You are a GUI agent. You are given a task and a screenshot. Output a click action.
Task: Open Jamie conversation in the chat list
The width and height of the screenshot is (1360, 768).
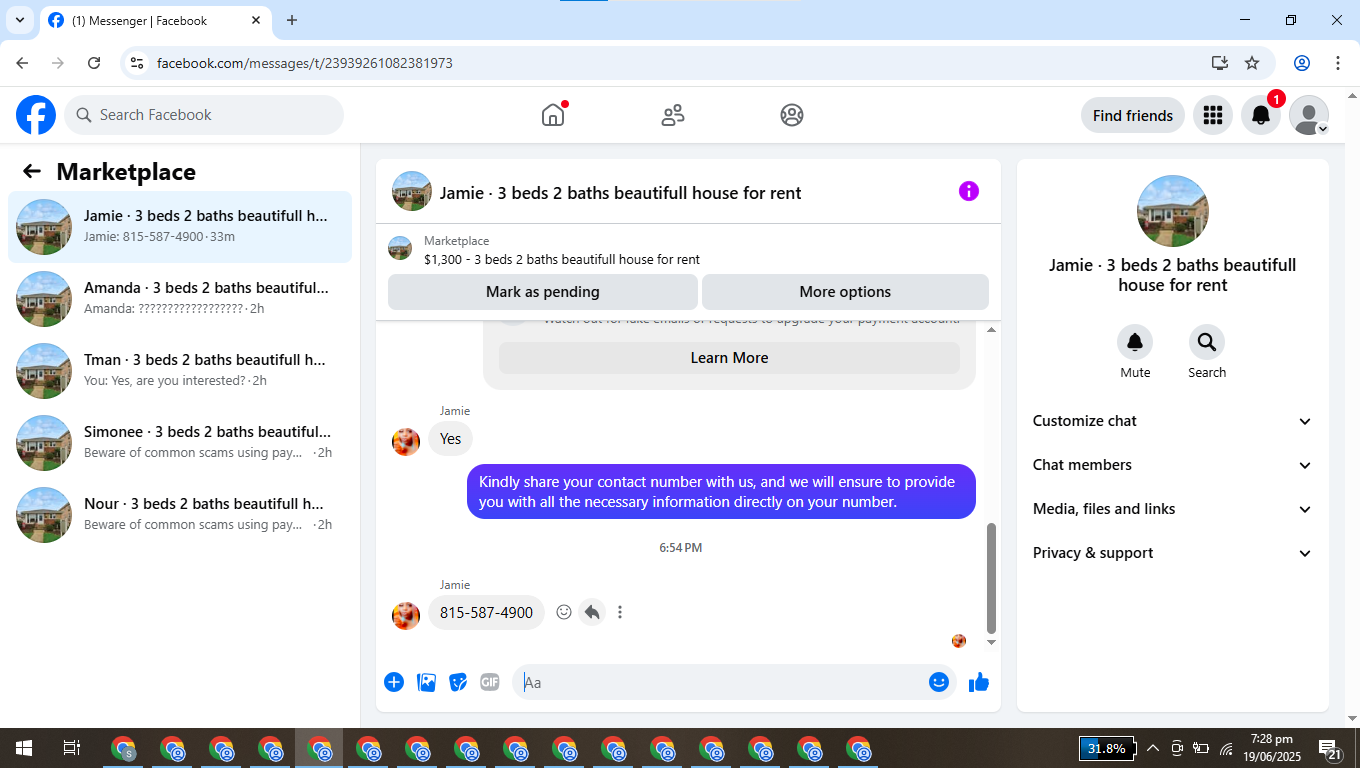coord(180,227)
